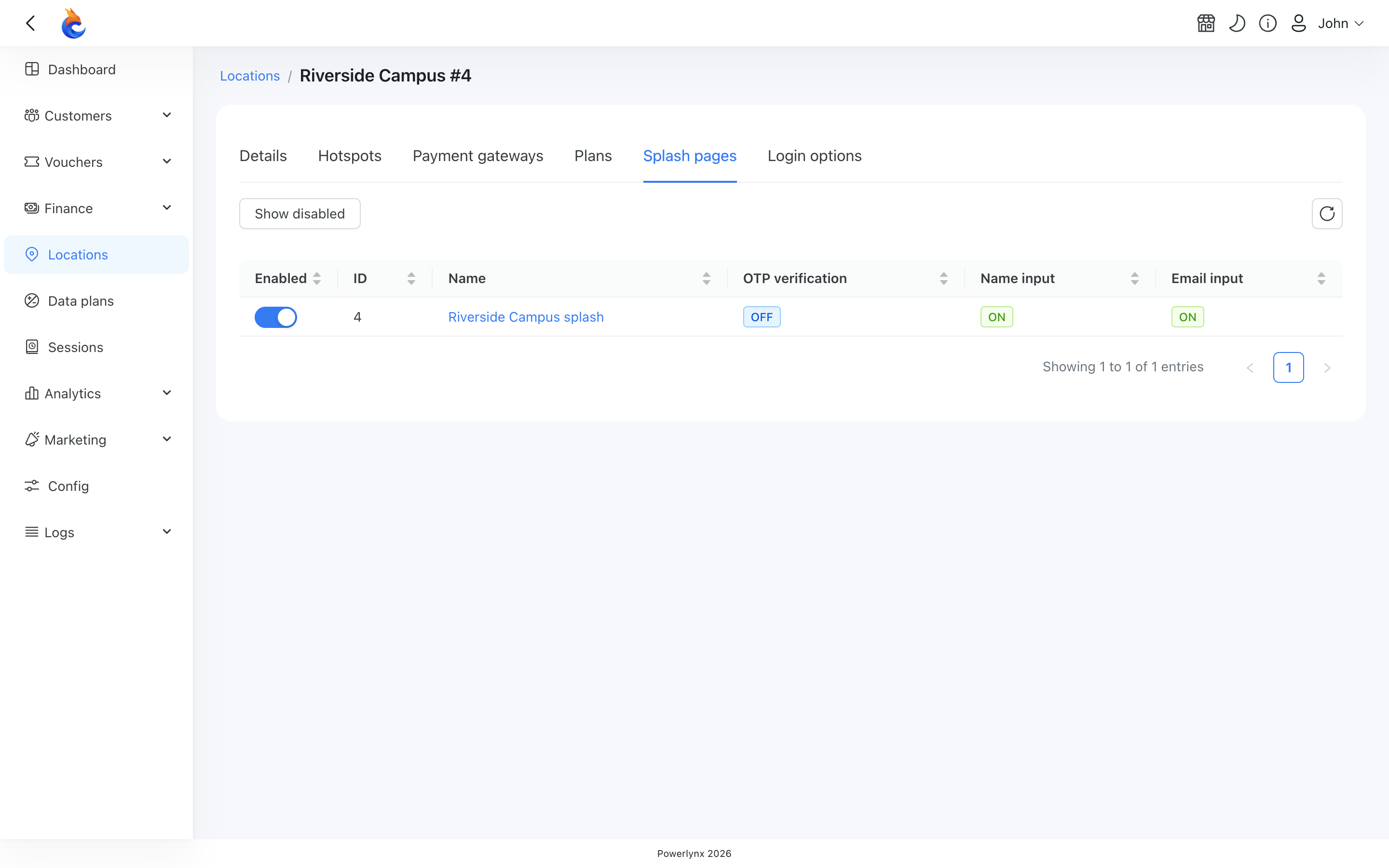The height and width of the screenshot is (868, 1389).
Task: Expand the Logs menu chevron
Action: click(167, 532)
